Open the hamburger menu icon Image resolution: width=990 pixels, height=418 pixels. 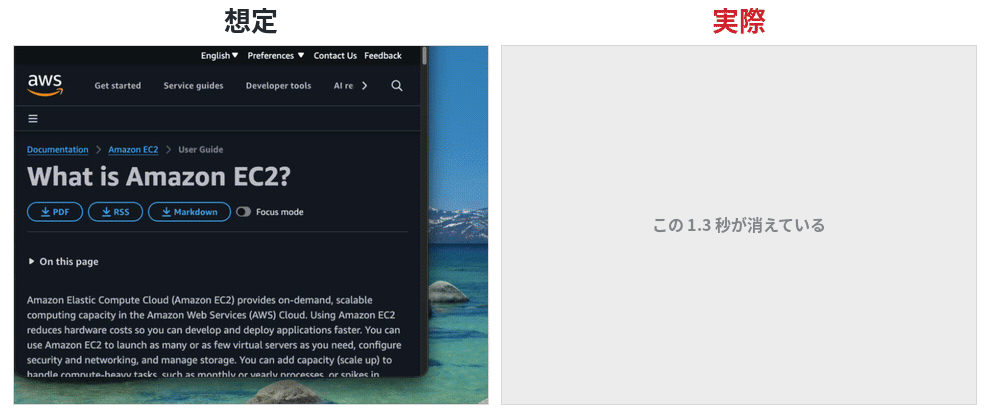[x=33, y=119]
